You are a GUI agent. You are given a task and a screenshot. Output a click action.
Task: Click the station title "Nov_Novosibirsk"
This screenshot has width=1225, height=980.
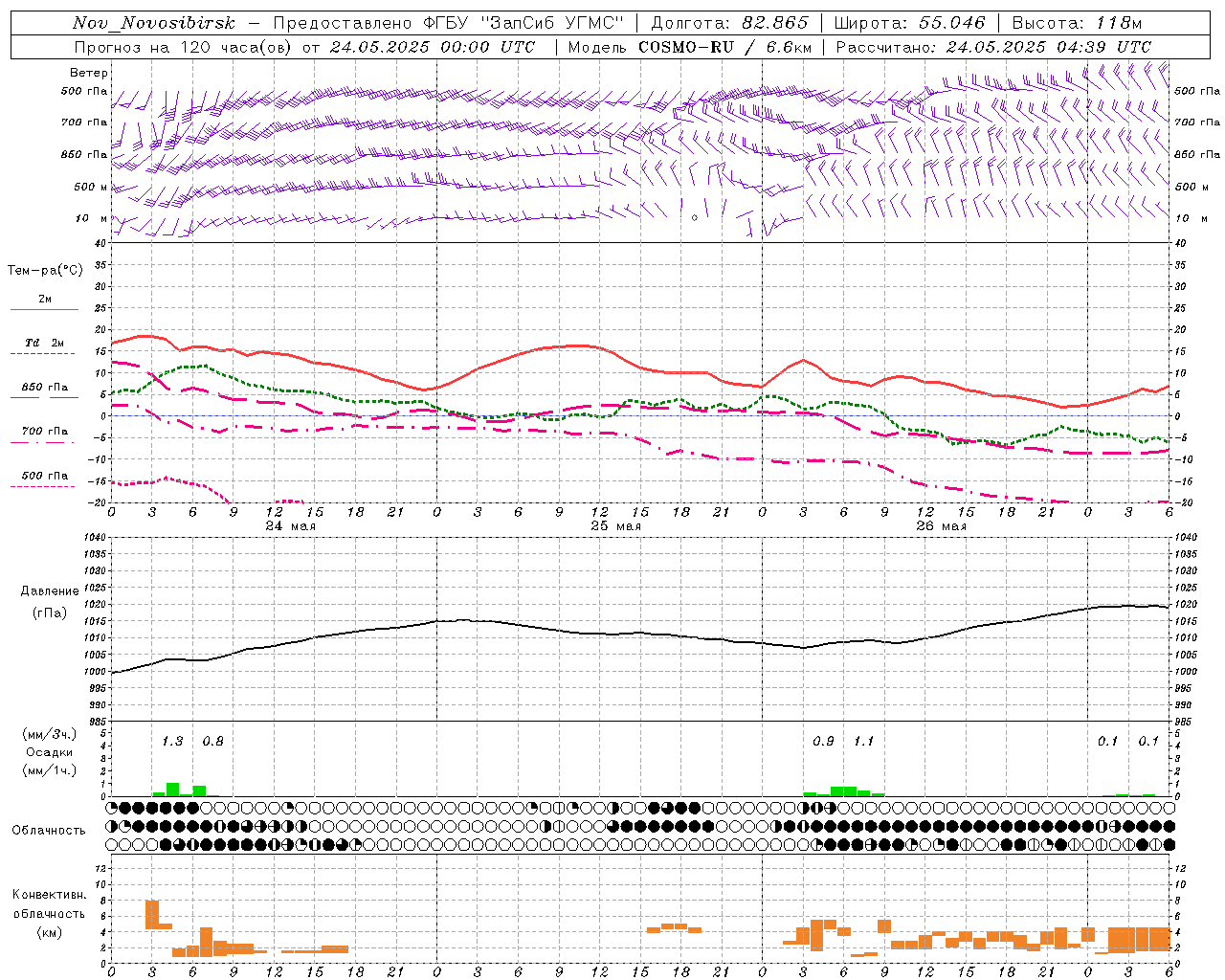coord(154,23)
